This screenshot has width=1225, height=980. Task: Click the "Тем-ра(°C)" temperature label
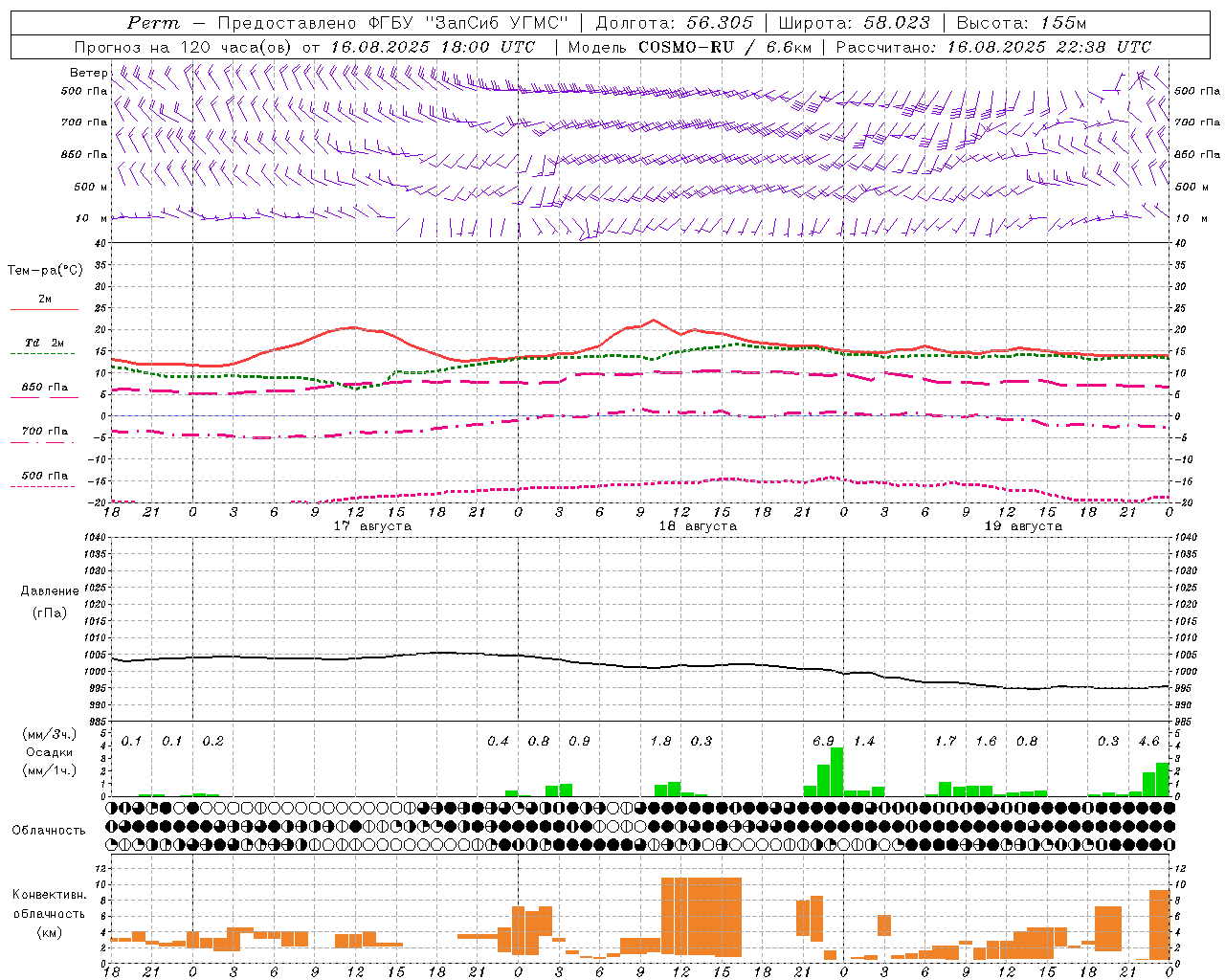(45, 271)
